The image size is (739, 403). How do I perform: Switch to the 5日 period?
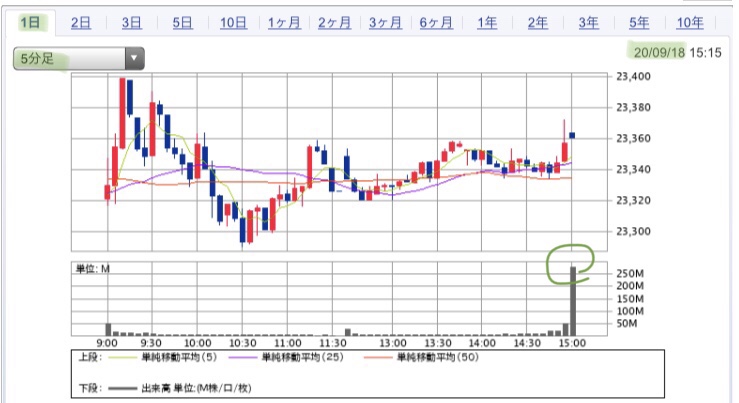(x=182, y=22)
